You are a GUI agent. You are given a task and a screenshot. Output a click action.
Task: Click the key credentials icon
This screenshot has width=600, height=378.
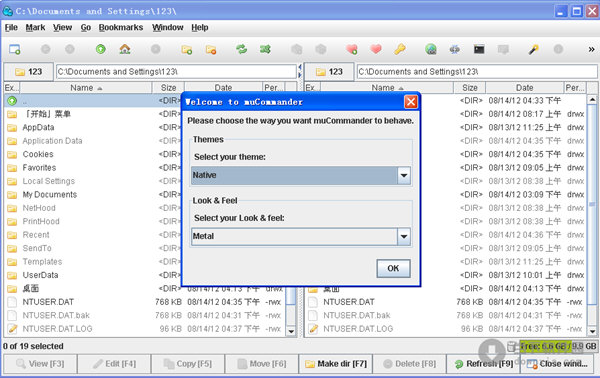tap(400, 49)
